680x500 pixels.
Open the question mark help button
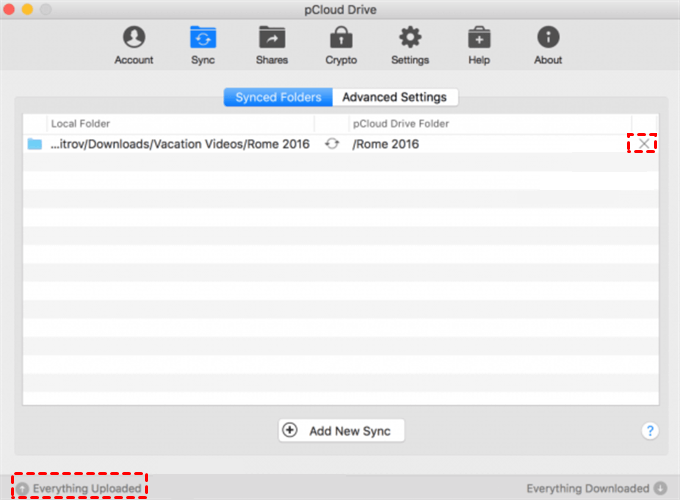(x=650, y=431)
